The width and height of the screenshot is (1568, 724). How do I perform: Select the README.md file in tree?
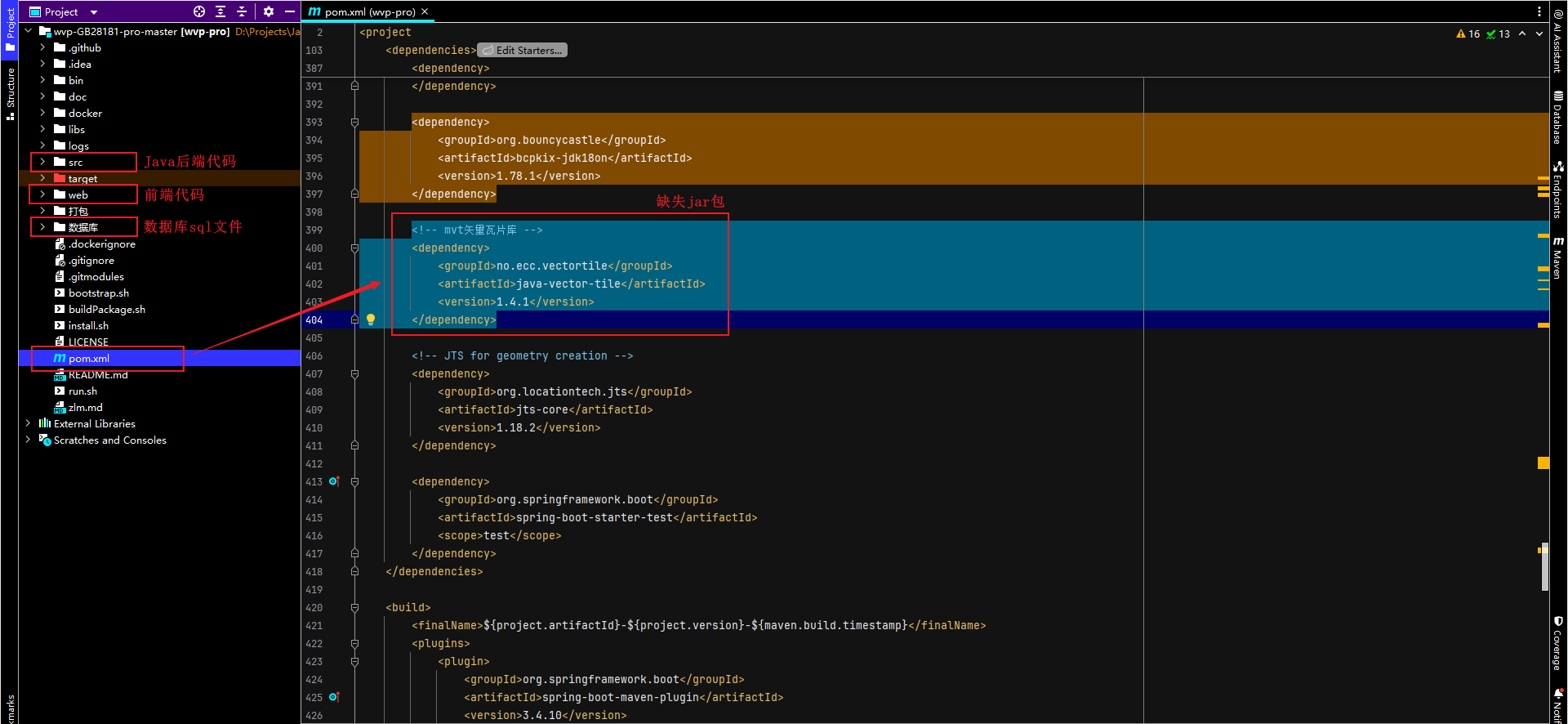(98, 375)
